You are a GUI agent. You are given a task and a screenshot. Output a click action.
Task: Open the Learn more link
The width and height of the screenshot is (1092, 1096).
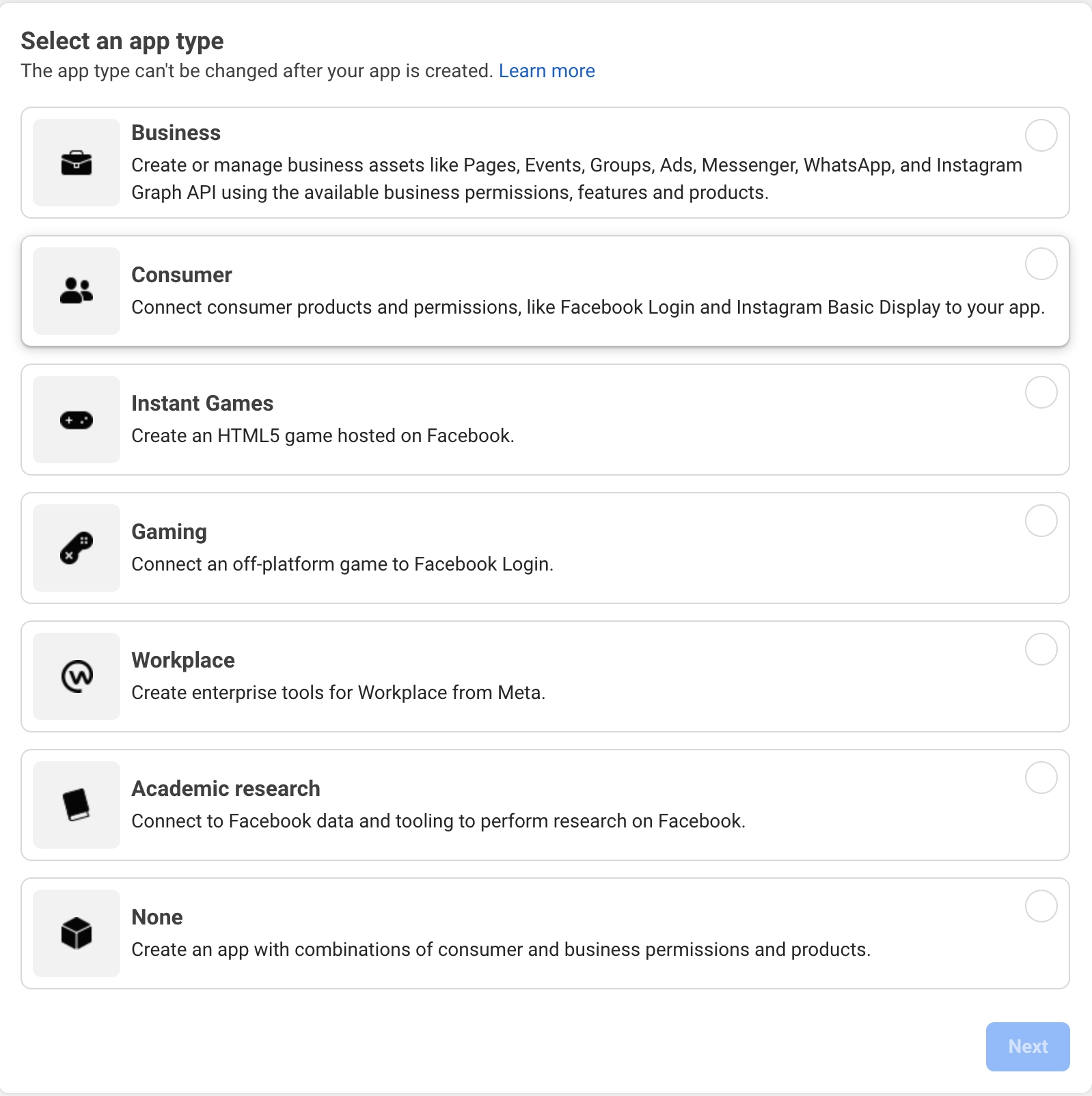coord(547,71)
